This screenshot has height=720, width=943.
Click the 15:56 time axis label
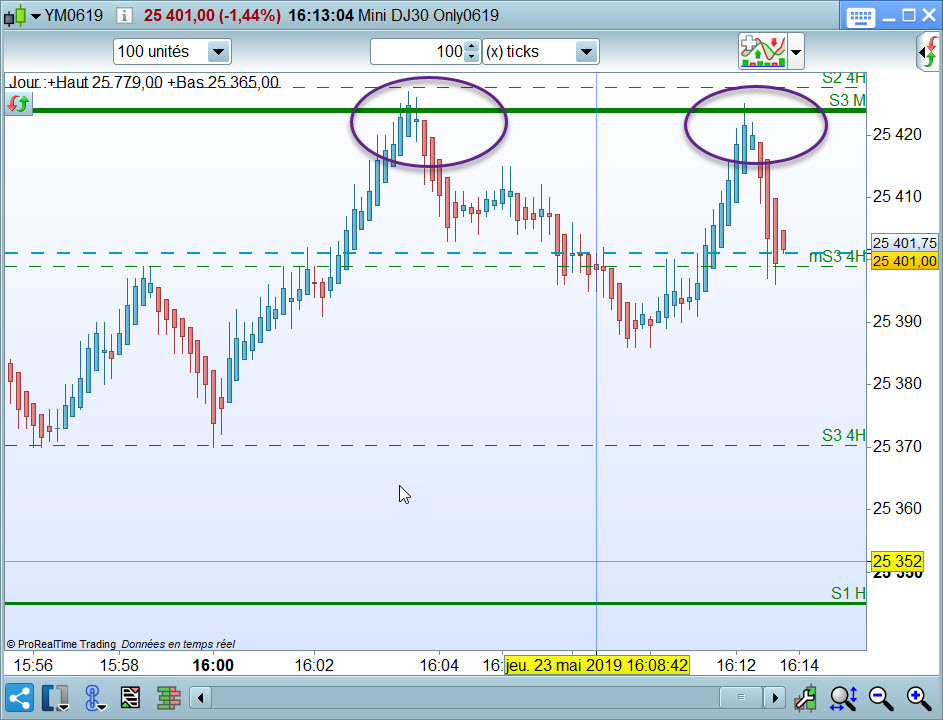(33, 665)
